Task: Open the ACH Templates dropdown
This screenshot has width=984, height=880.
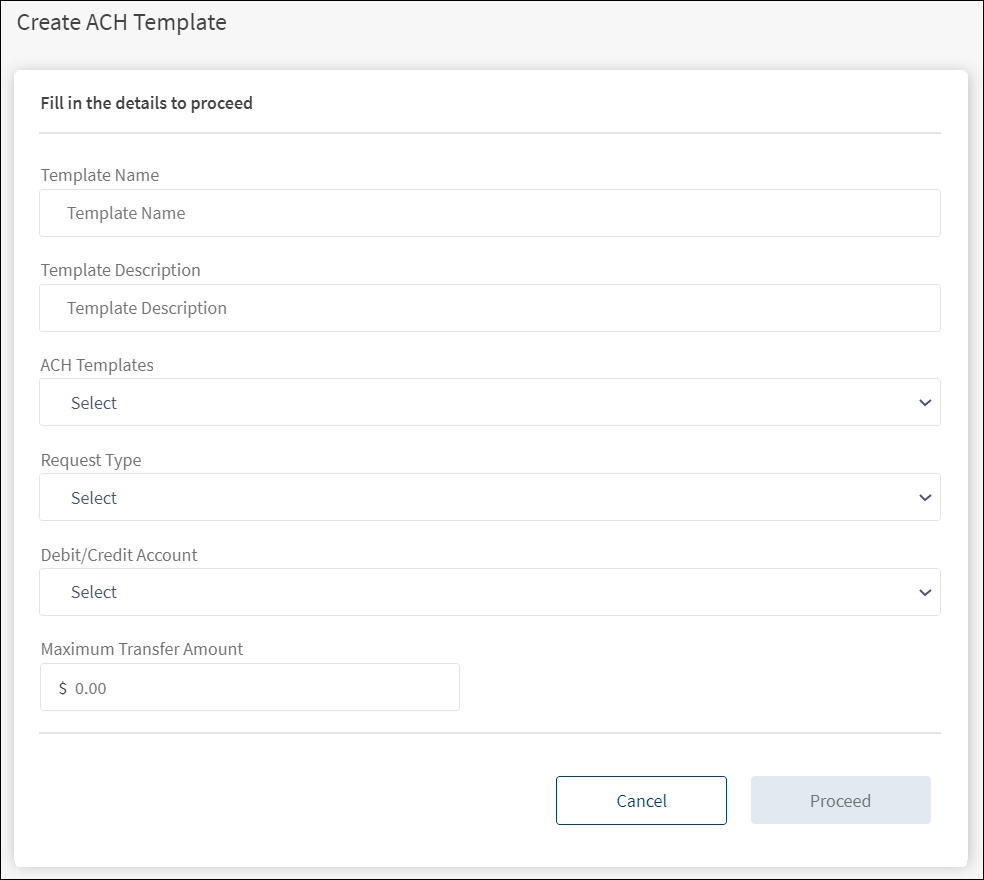Action: coord(489,402)
